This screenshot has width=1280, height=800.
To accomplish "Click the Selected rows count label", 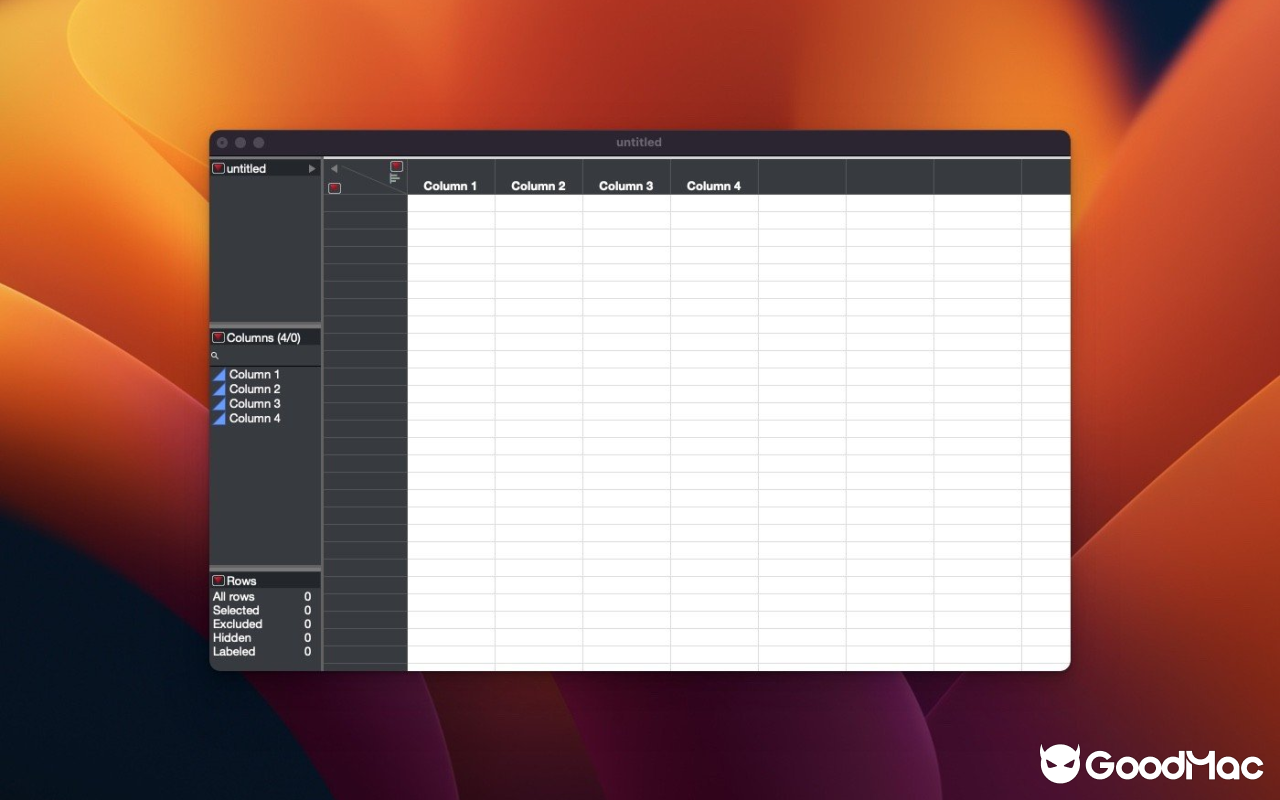I will click(x=236, y=610).
